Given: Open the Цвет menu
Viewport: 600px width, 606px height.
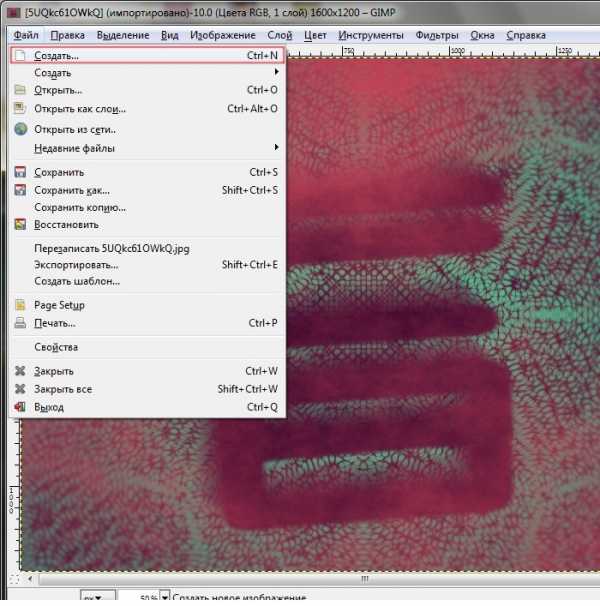Looking at the screenshot, I should pyautogui.click(x=315, y=35).
